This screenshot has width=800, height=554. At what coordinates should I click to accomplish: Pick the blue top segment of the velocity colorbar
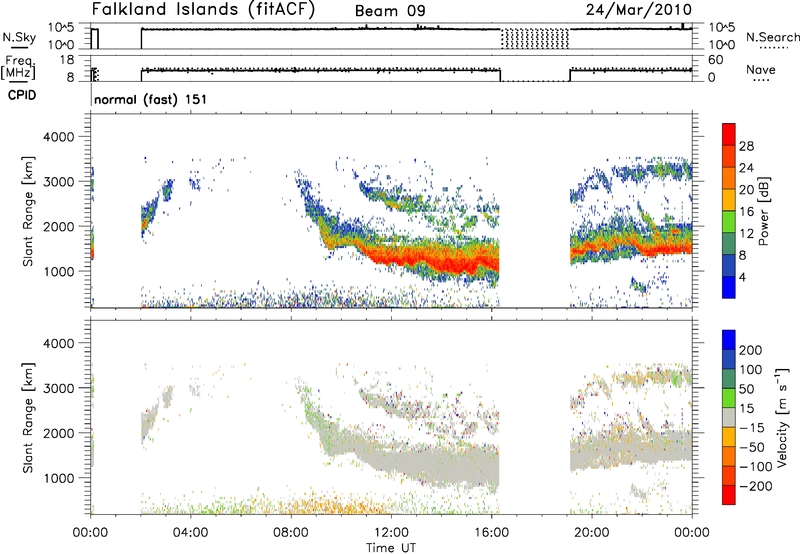tap(729, 340)
